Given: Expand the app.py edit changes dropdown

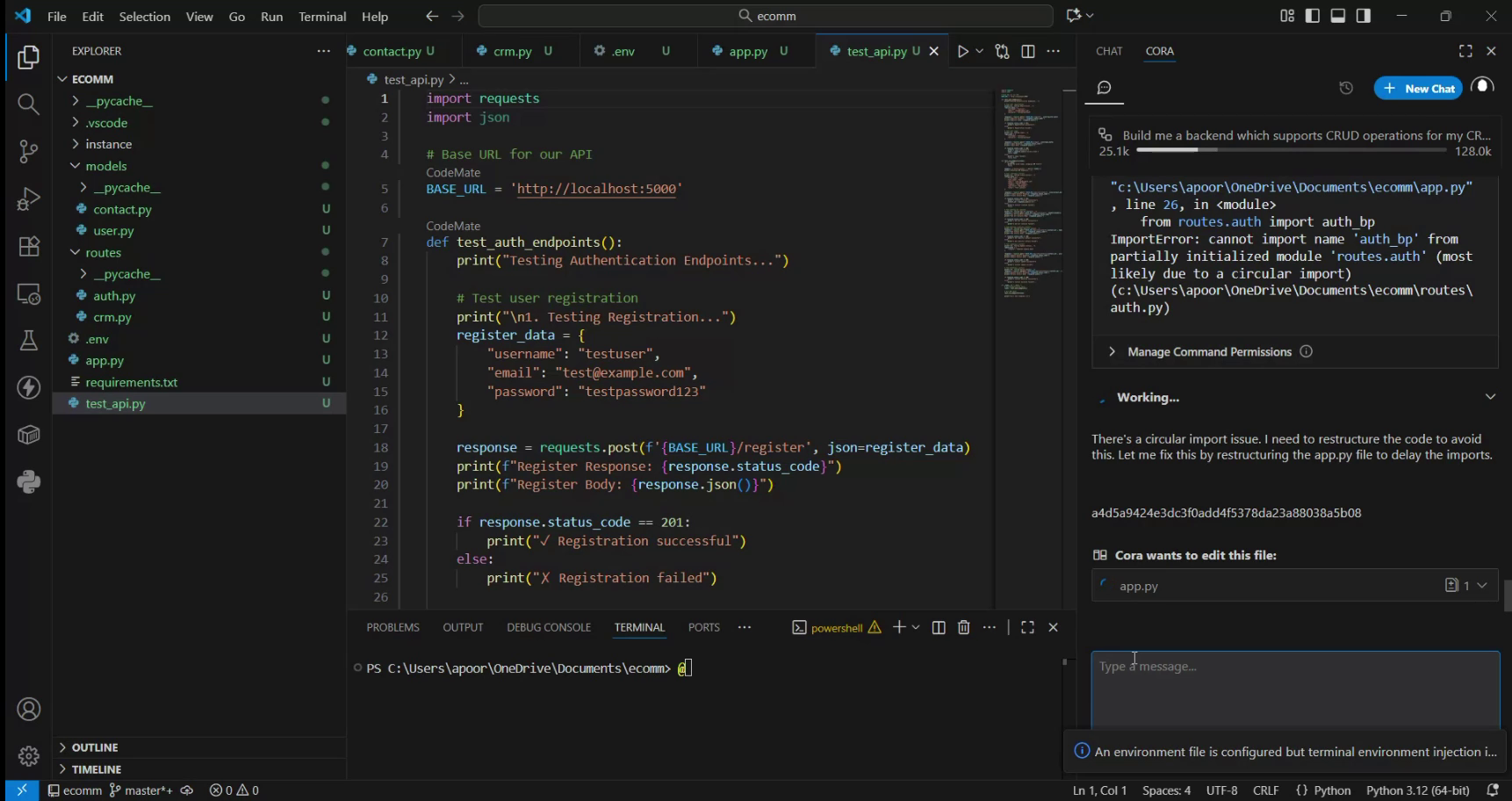Looking at the screenshot, I should click(x=1483, y=585).
